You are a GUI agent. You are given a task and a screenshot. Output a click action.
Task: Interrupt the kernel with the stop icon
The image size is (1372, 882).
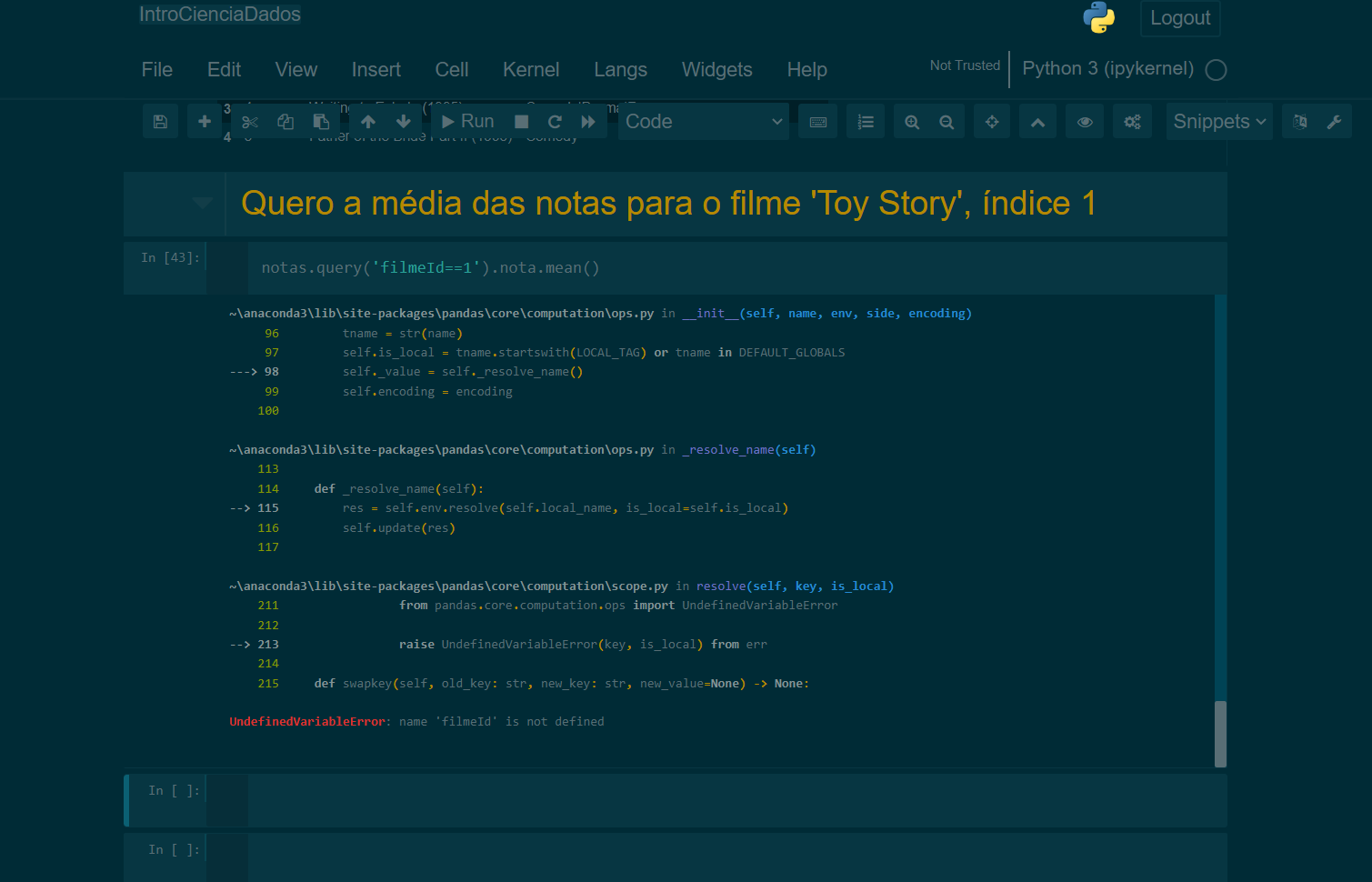pyautogui.click(x=521, y=122)
